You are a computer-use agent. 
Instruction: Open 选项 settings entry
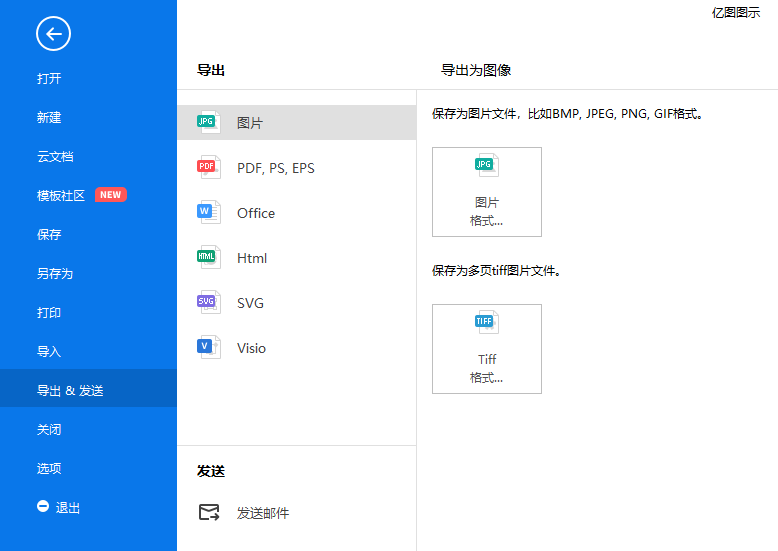pyautogui.click(x=49, y=468)
